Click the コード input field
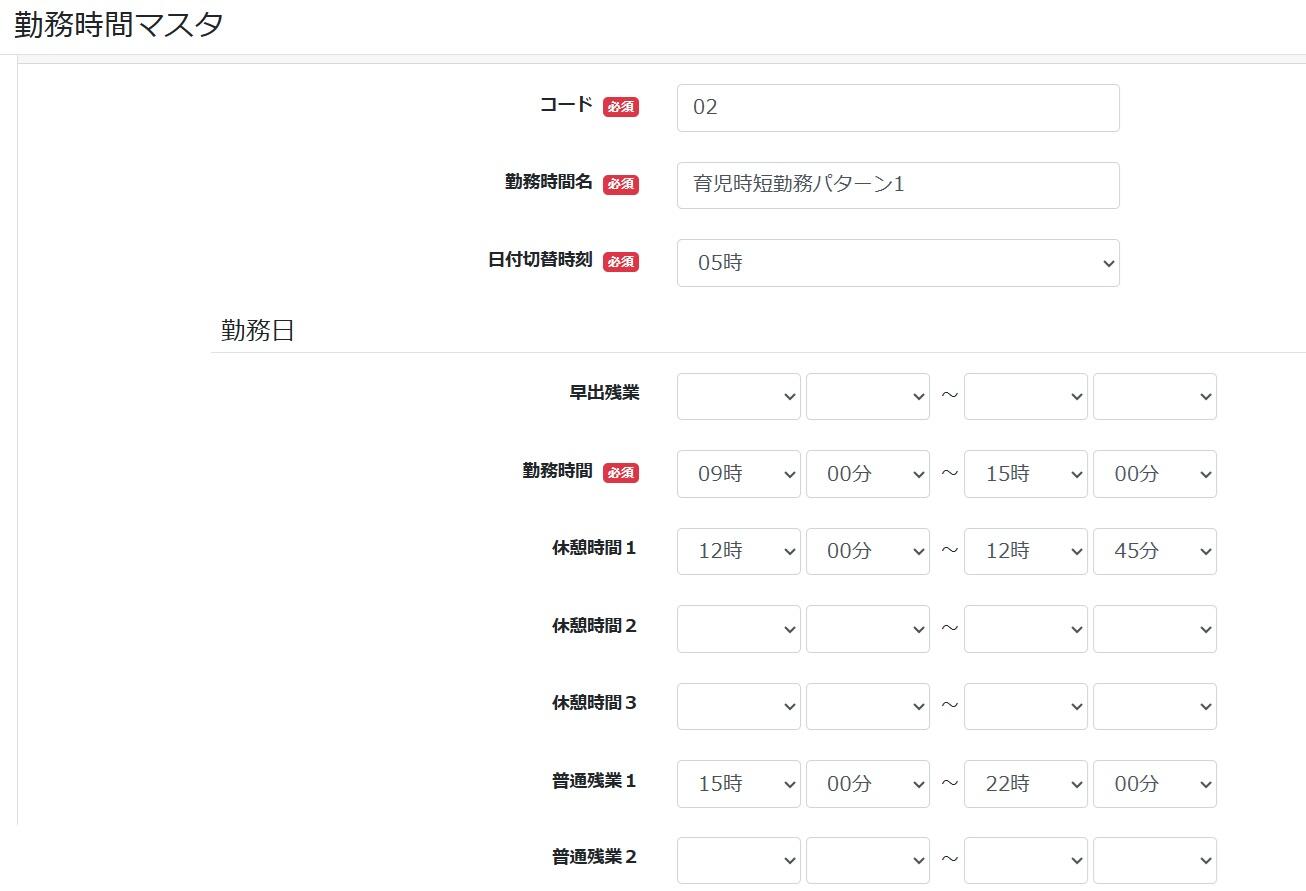The width and height of the screenshot is (1306, 891). (897, 108)
